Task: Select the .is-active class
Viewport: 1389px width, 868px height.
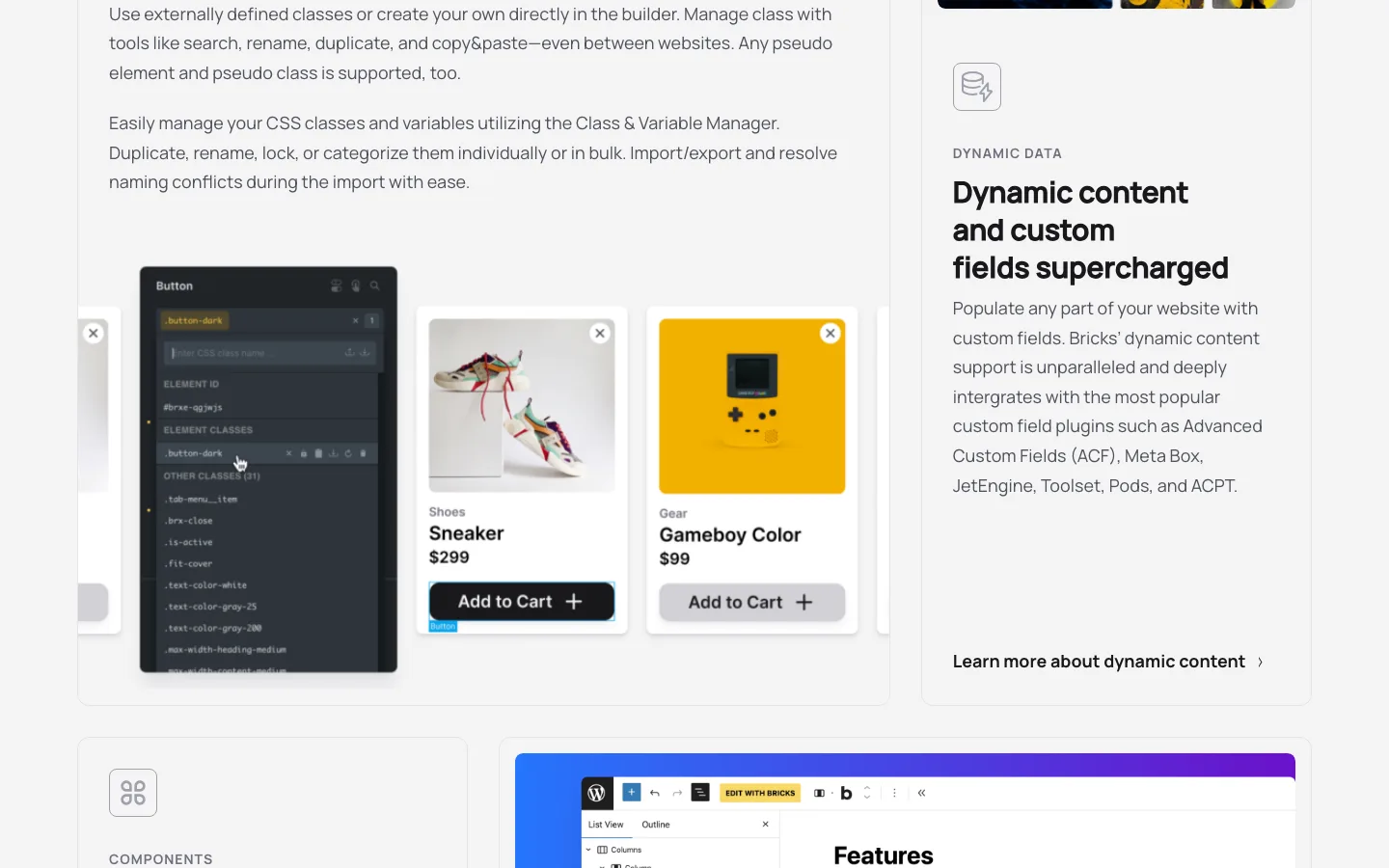Action: click(x=189, y=542)
